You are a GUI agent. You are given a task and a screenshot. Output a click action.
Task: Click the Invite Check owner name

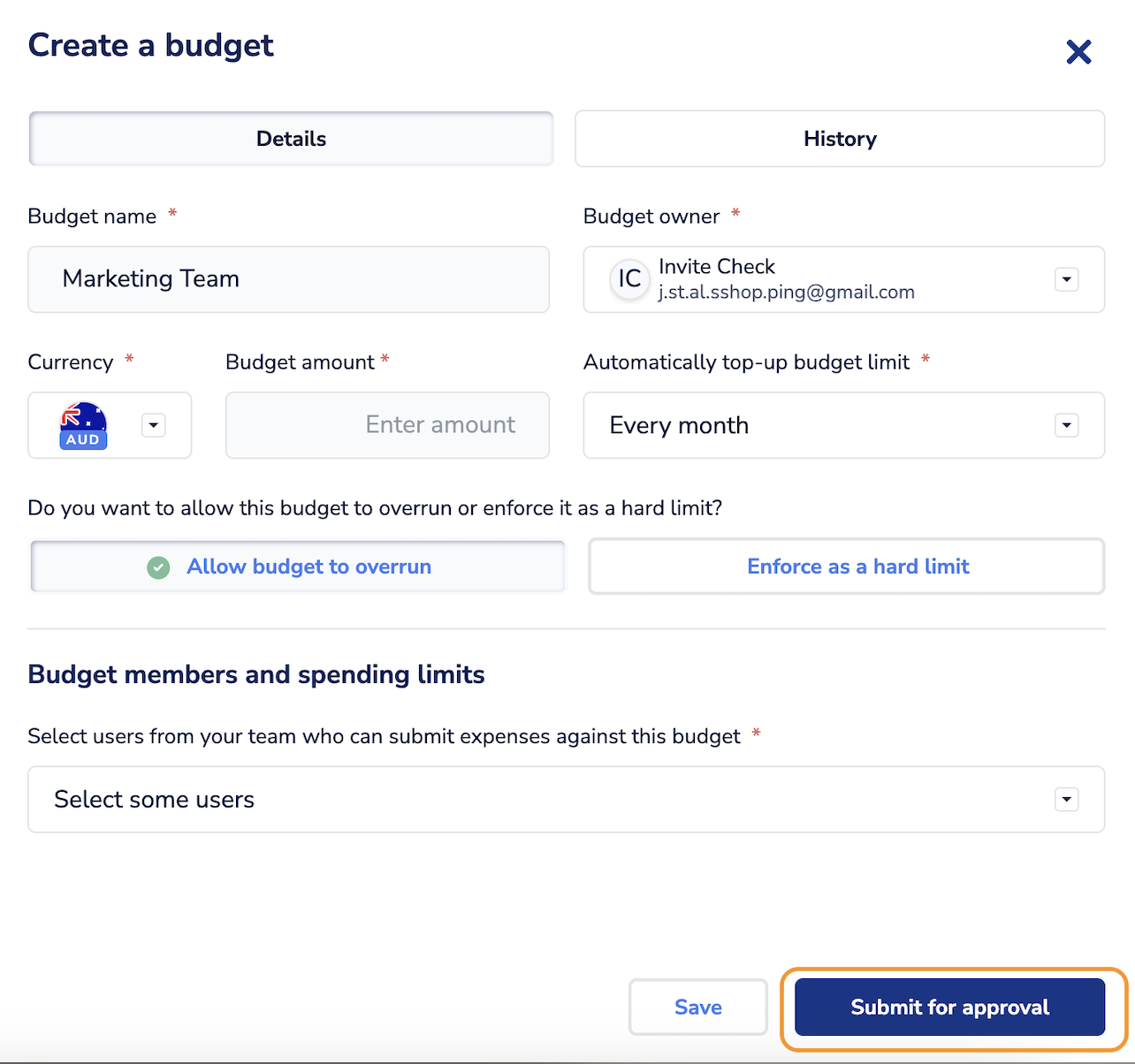tap(717, 267)
